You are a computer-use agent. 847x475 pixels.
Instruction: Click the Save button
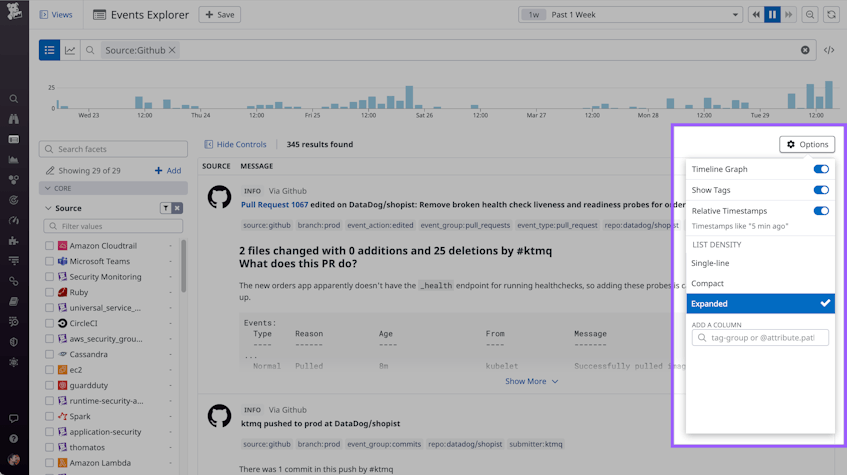(x=220, y=15)
